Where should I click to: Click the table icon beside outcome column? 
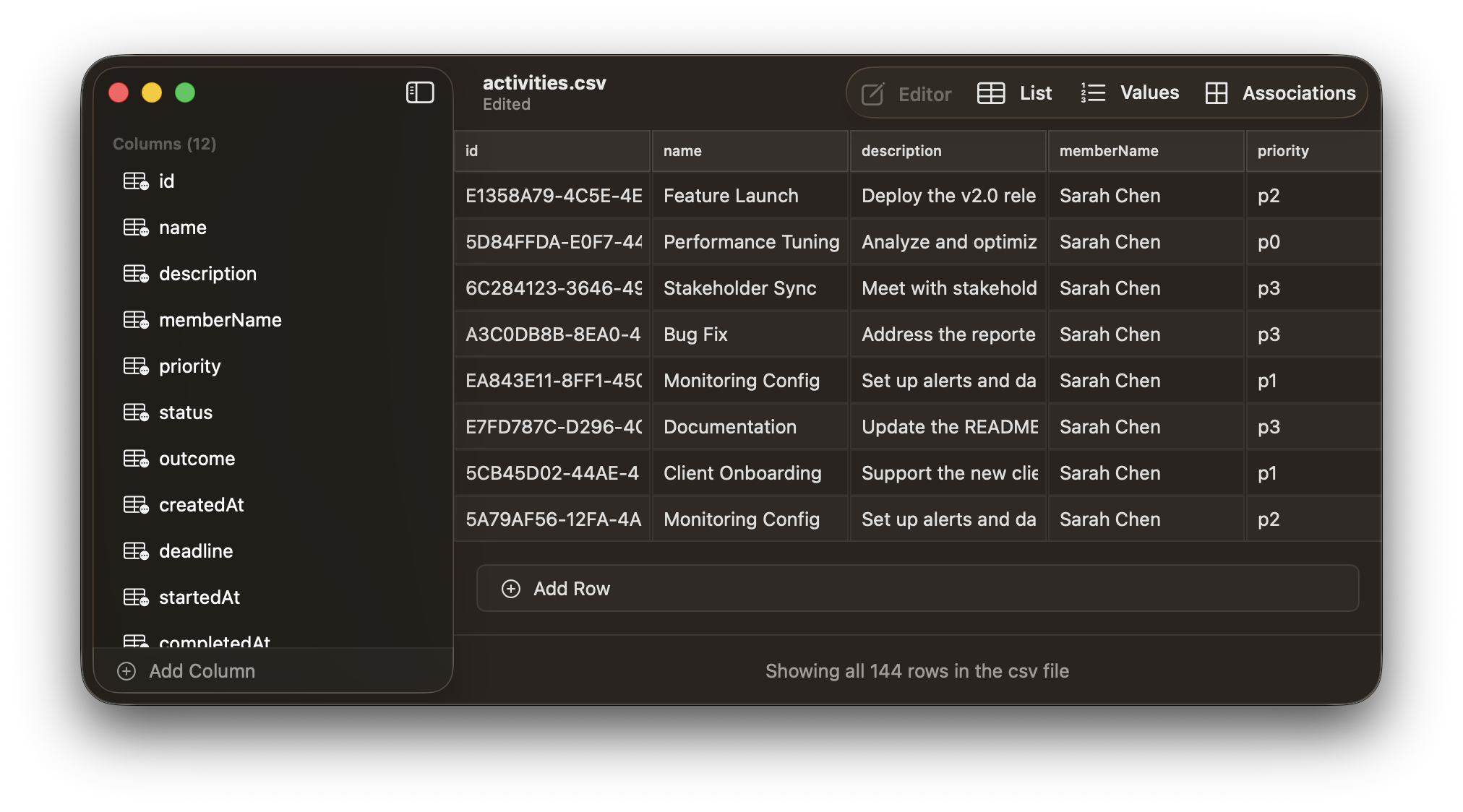point(135,458)
